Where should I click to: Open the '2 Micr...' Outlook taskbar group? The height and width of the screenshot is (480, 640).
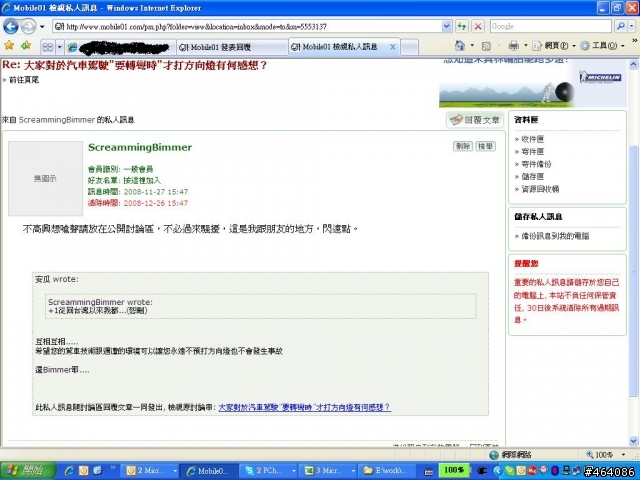(151, 471)
